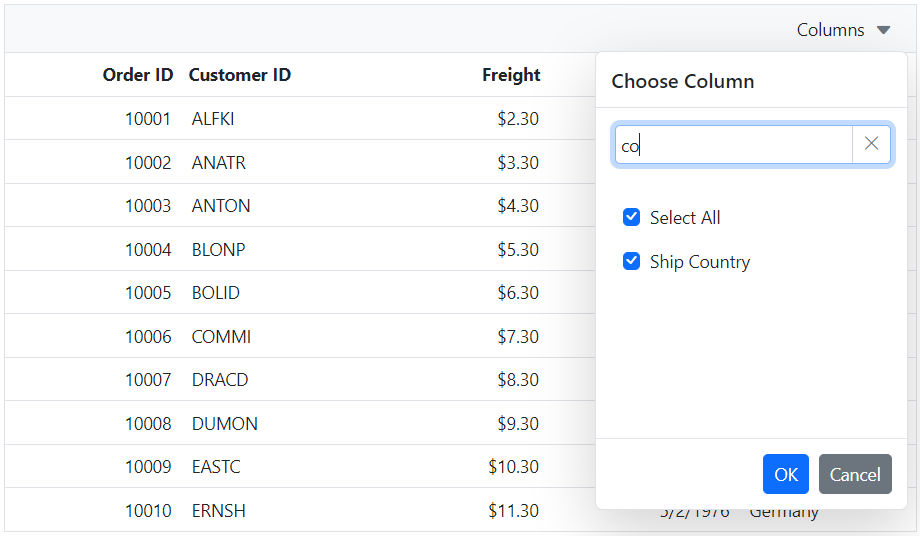Open the Columns dropdown arrow
This screenshot has height=536, width=920.
pyautogui.click(x=884, y=30)
